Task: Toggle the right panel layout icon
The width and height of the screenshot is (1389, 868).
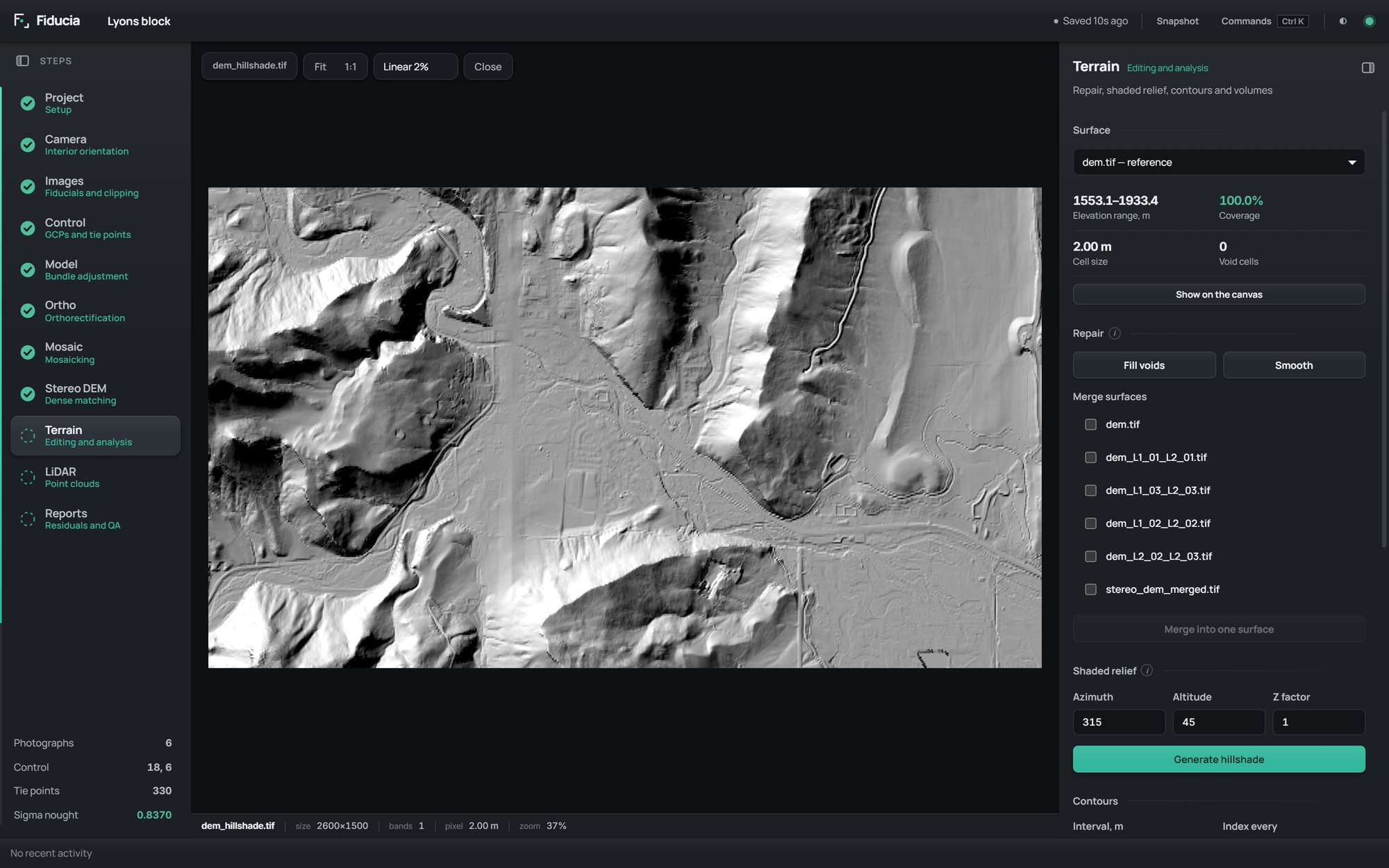Action: coord(1367,67)
